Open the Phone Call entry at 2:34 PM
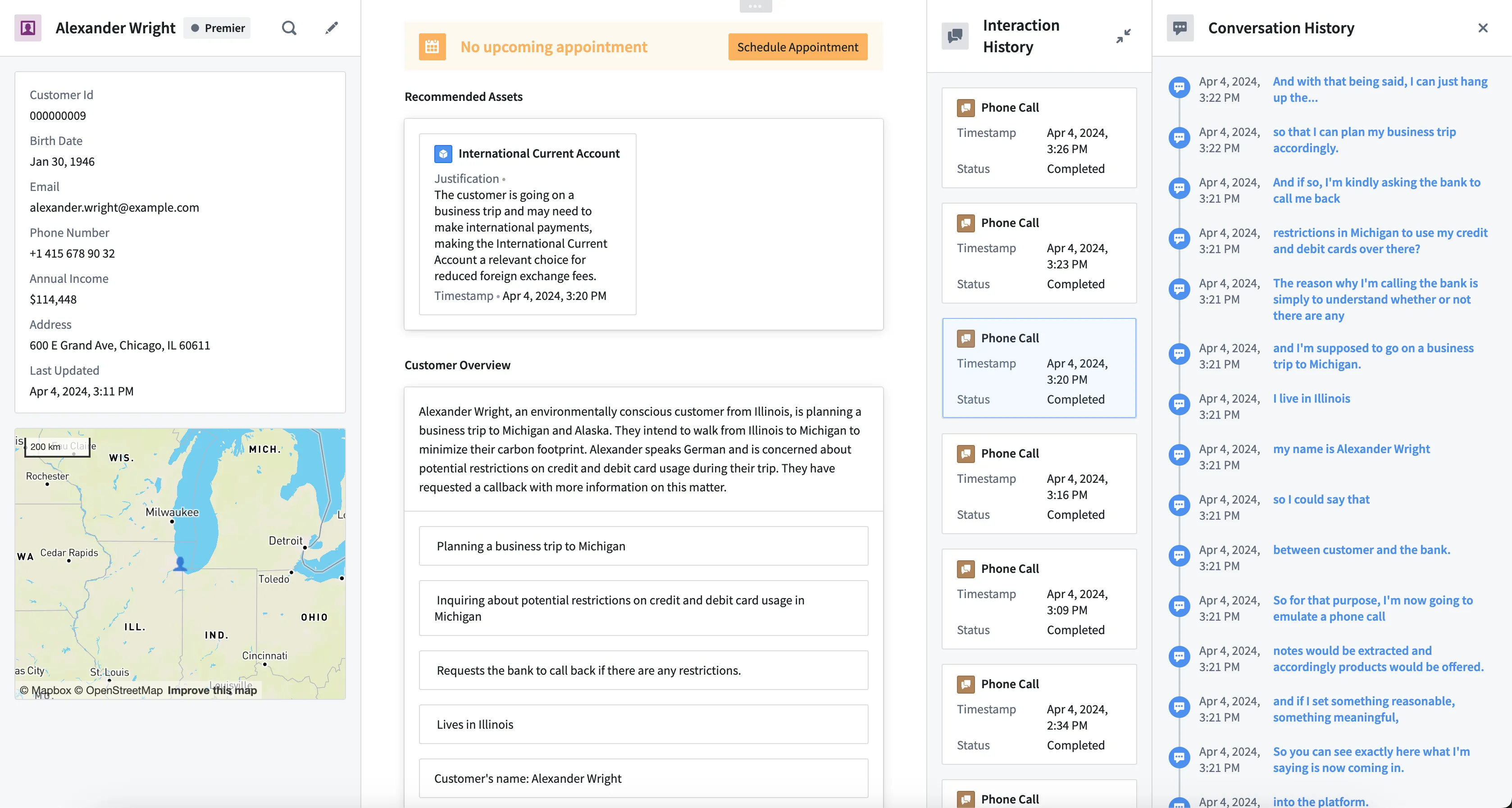 1038,714
